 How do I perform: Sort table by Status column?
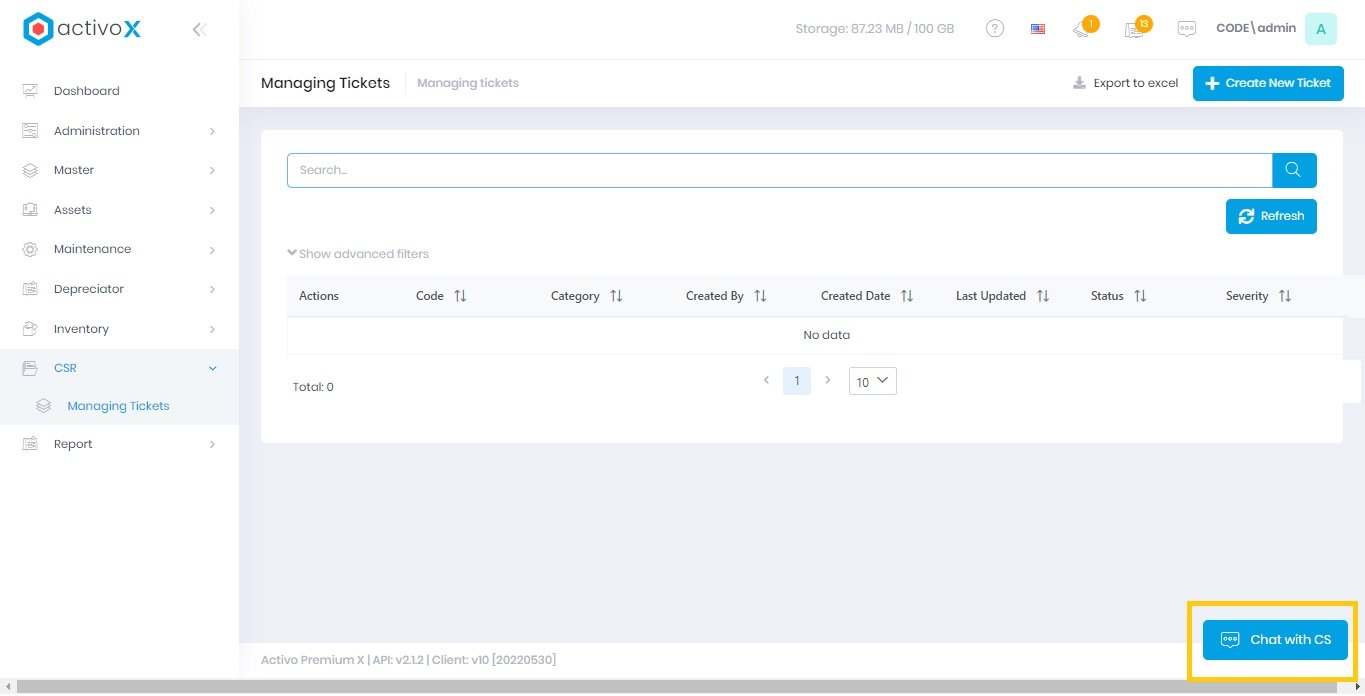click(1140, 296)
